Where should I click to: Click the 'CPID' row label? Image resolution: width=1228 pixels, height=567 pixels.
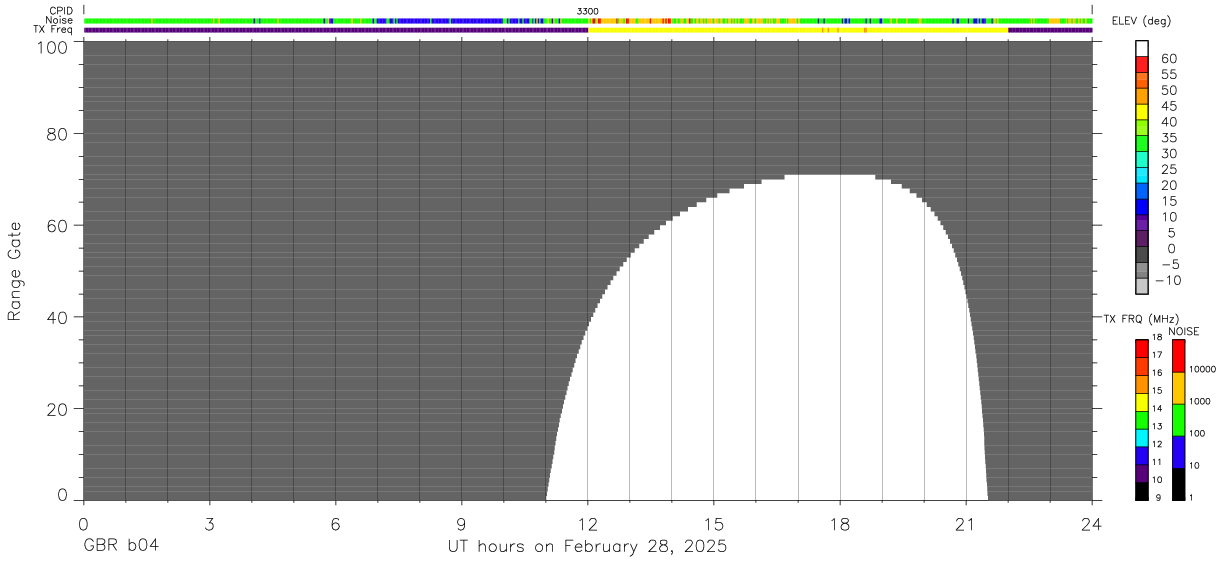tap(62, 11)
